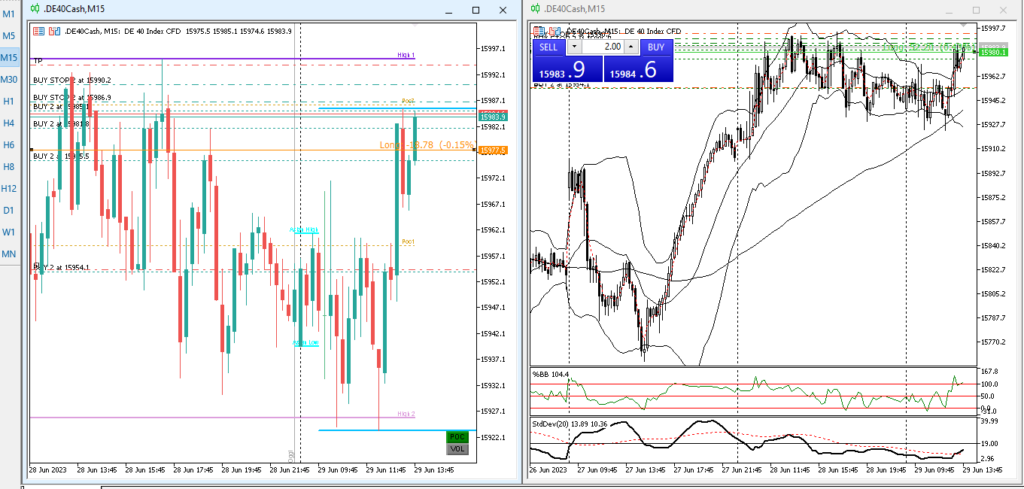Click the %BB 104.4 indicator label

[551, 374]
